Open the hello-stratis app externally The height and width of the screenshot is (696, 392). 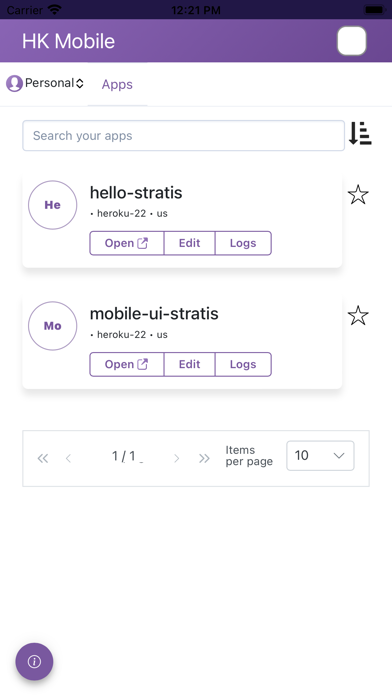coord(127,243)
